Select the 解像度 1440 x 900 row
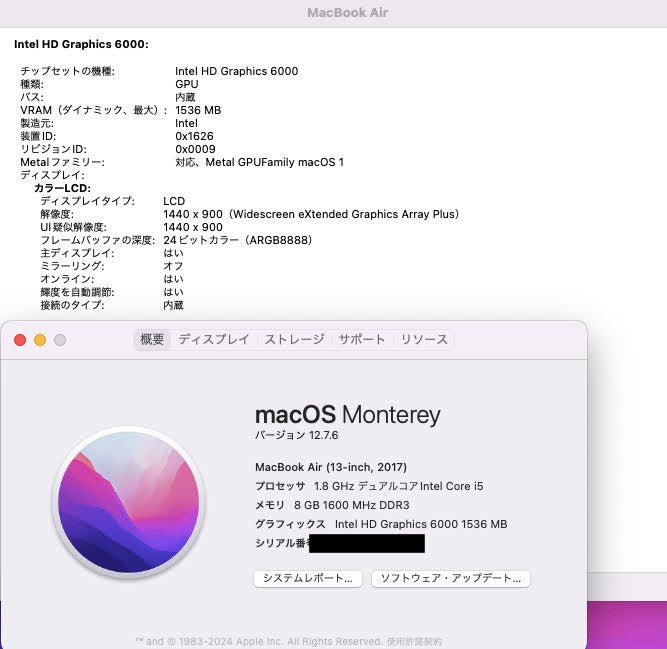The height and width of the screenshot is (649, 667). [250, 214]
